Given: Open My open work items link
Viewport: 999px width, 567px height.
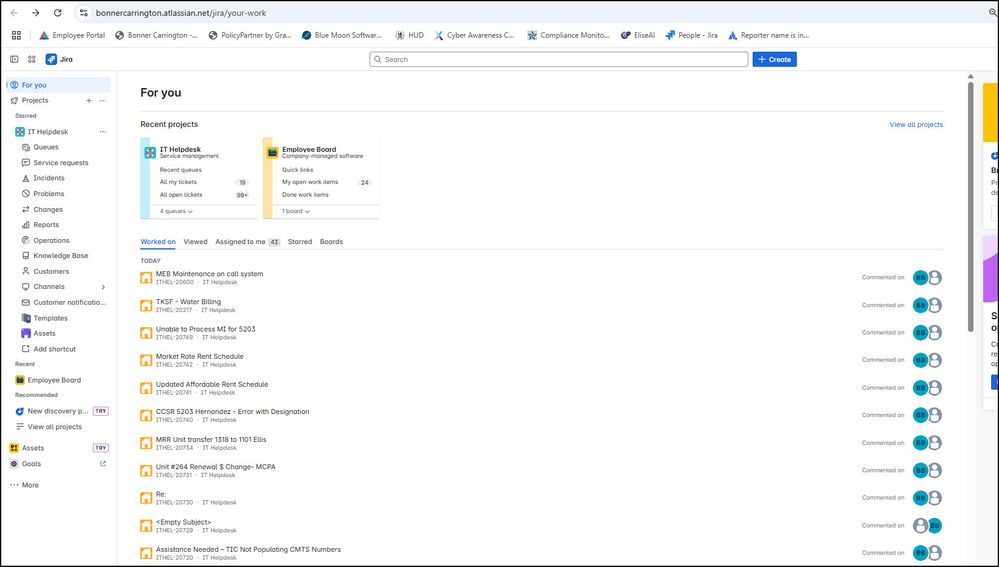Looking at the screenshot, I should (310, 182).
